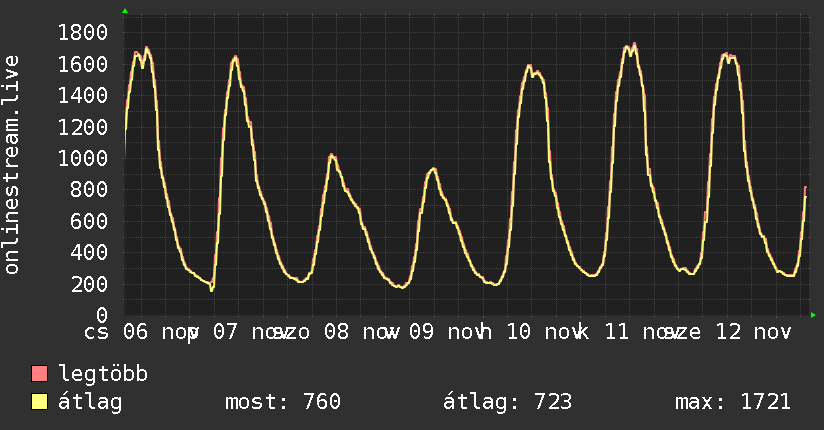
Task: Click the 1800 y-axis label
Action: click(83, 33)
